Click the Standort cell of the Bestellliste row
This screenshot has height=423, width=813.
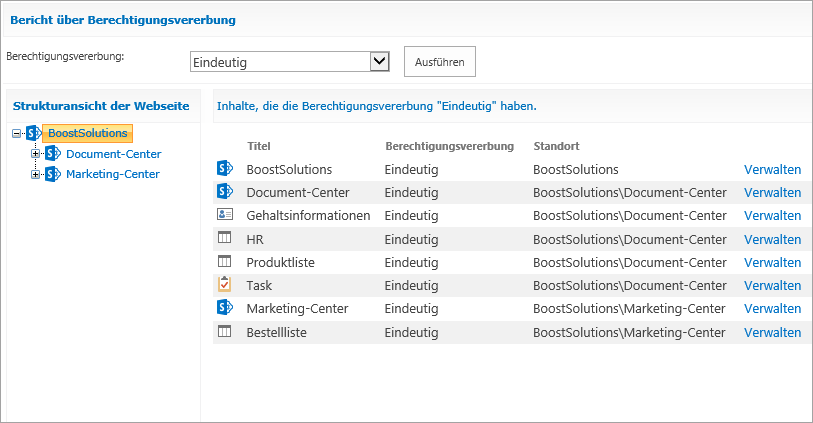point(629,332)
